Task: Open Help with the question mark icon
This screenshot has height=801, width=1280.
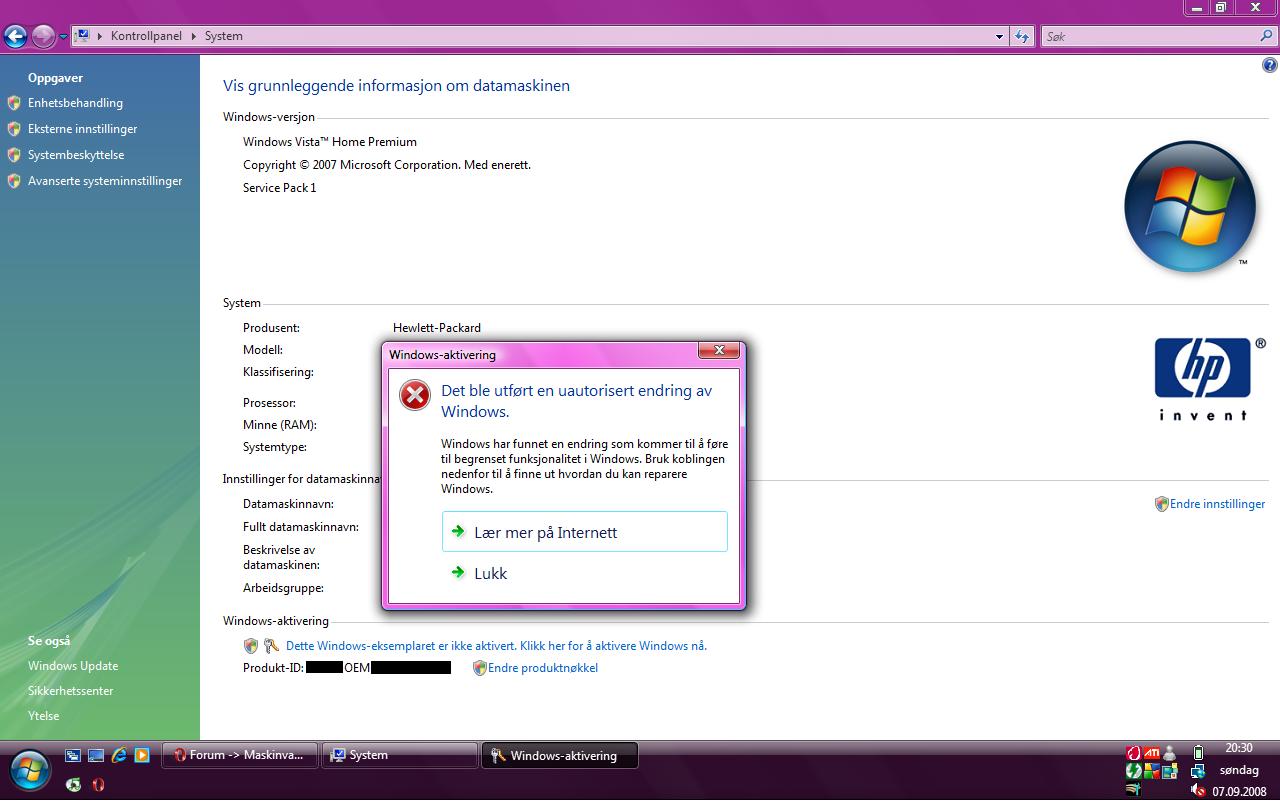Action: 1270,65
